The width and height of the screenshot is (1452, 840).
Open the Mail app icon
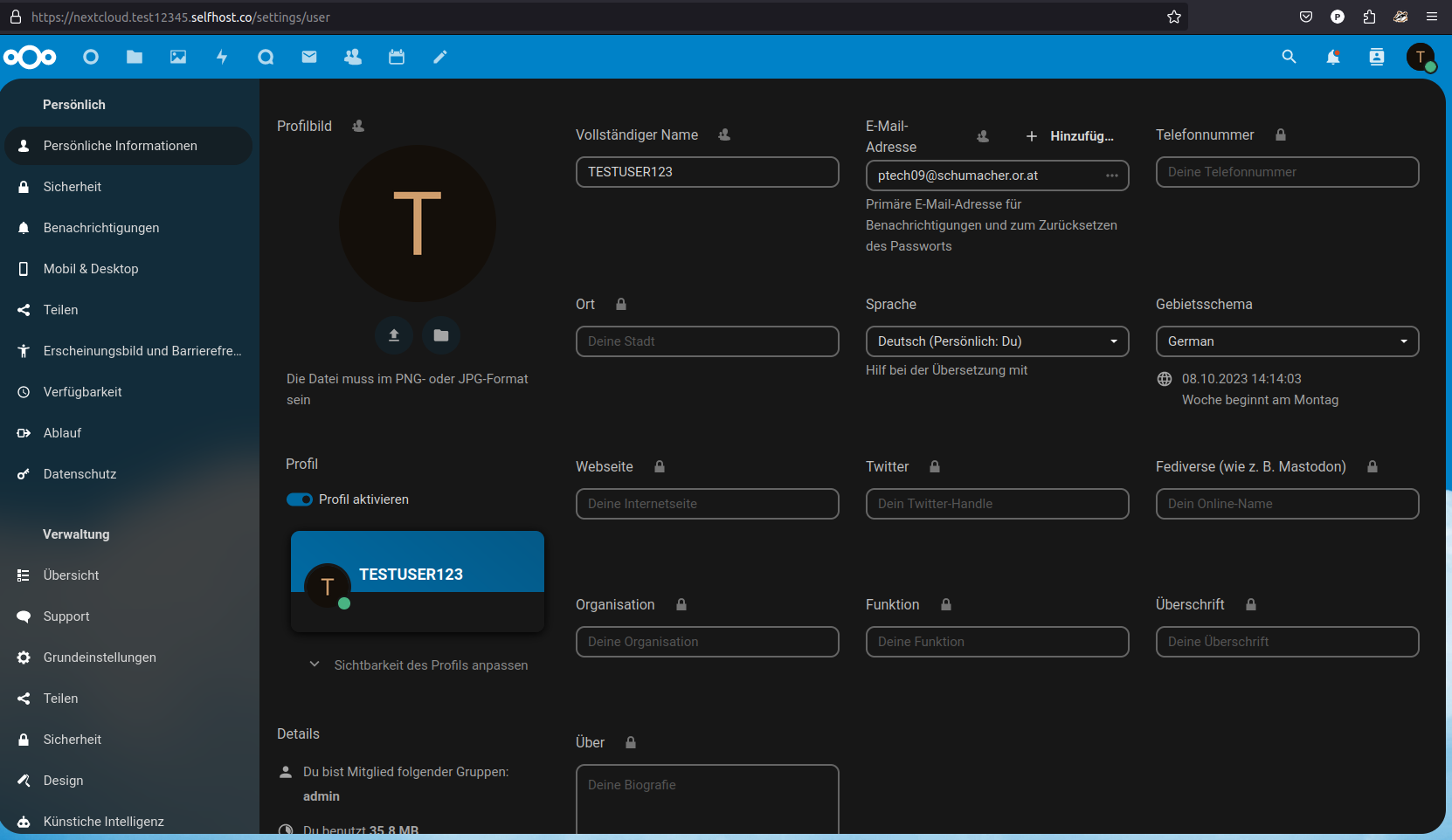point(309,57)
